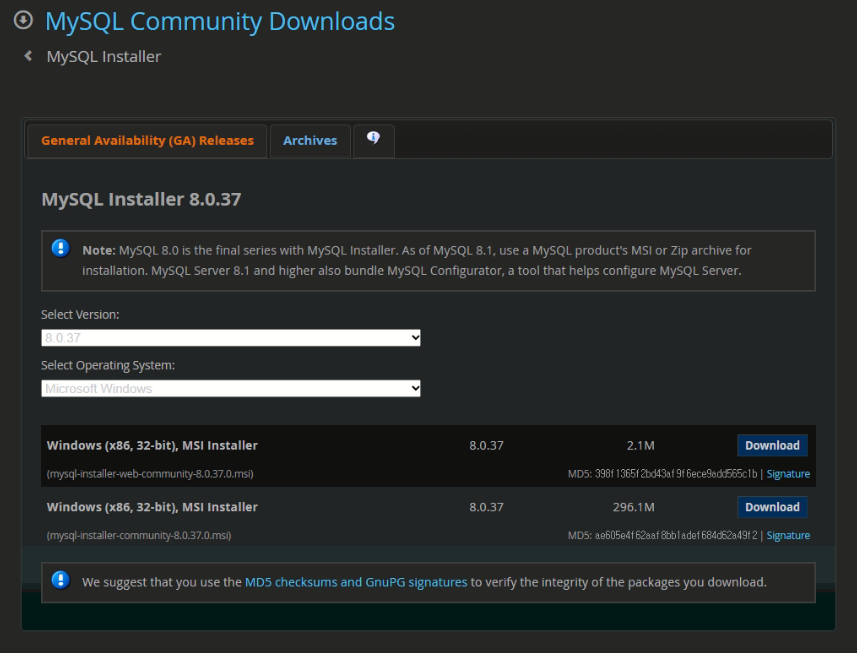Download the 2.1M web community MSI installer

[x=772, y=445]
